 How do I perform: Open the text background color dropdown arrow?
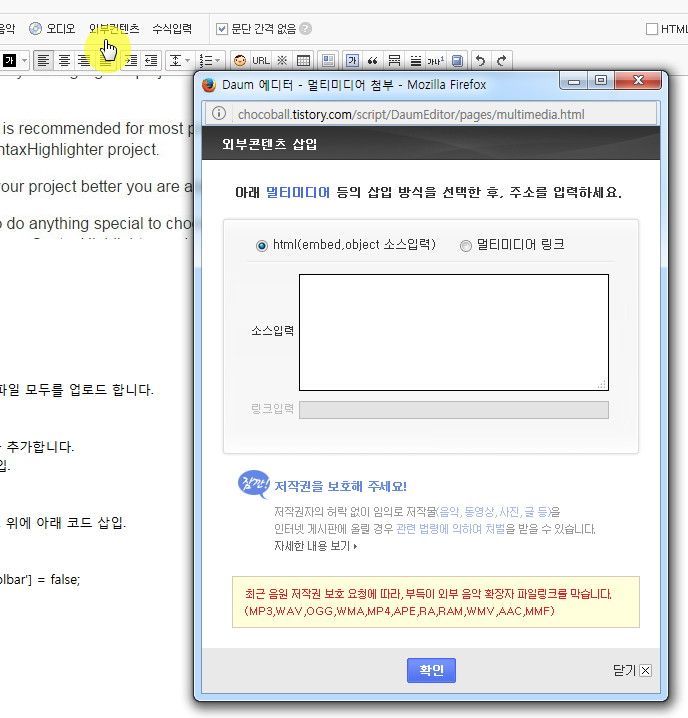24,60
